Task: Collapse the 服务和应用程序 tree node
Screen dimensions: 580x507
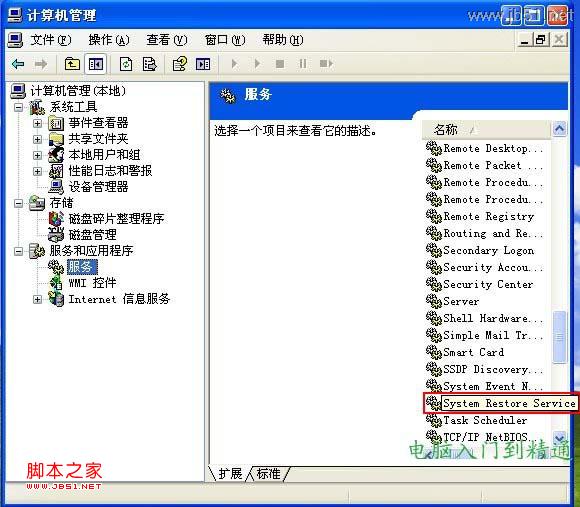Action: pyautogui.click(x=18, y=251)
